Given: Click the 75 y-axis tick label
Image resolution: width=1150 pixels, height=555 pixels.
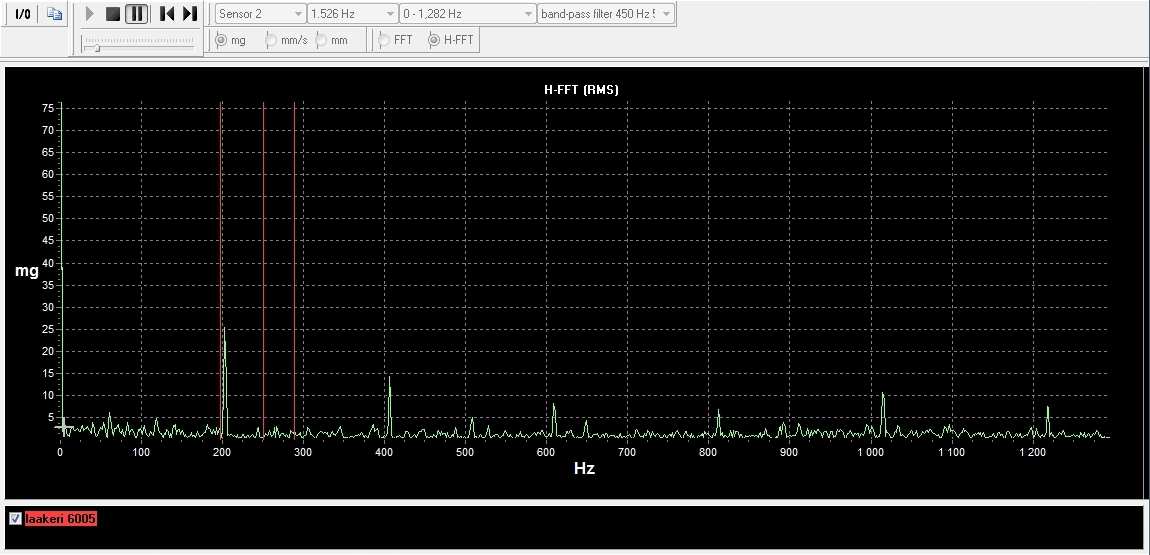Looking at the screenshot, I should pos(48,108).
